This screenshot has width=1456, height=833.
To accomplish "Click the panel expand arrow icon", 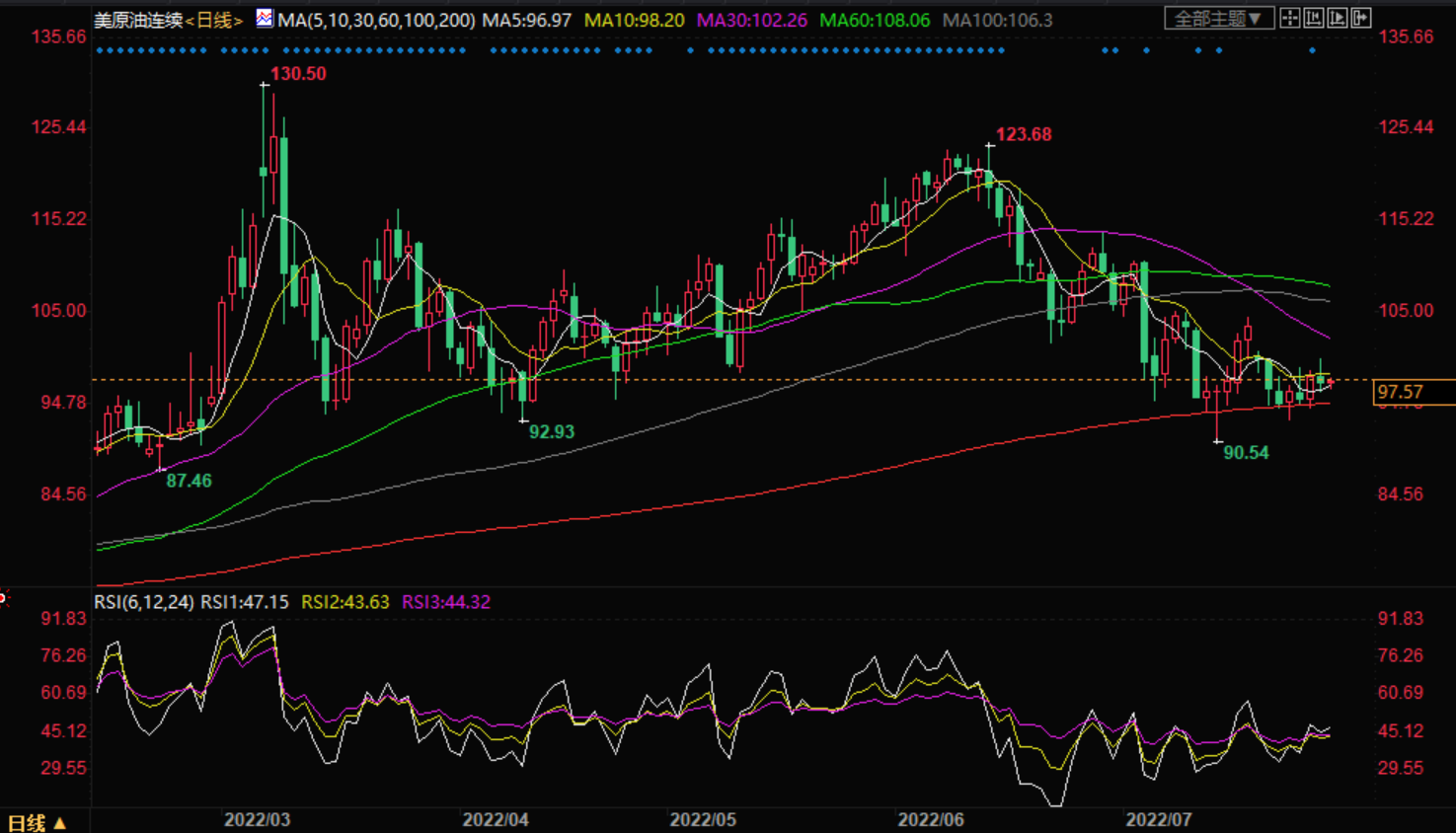I will (1361, 18).
